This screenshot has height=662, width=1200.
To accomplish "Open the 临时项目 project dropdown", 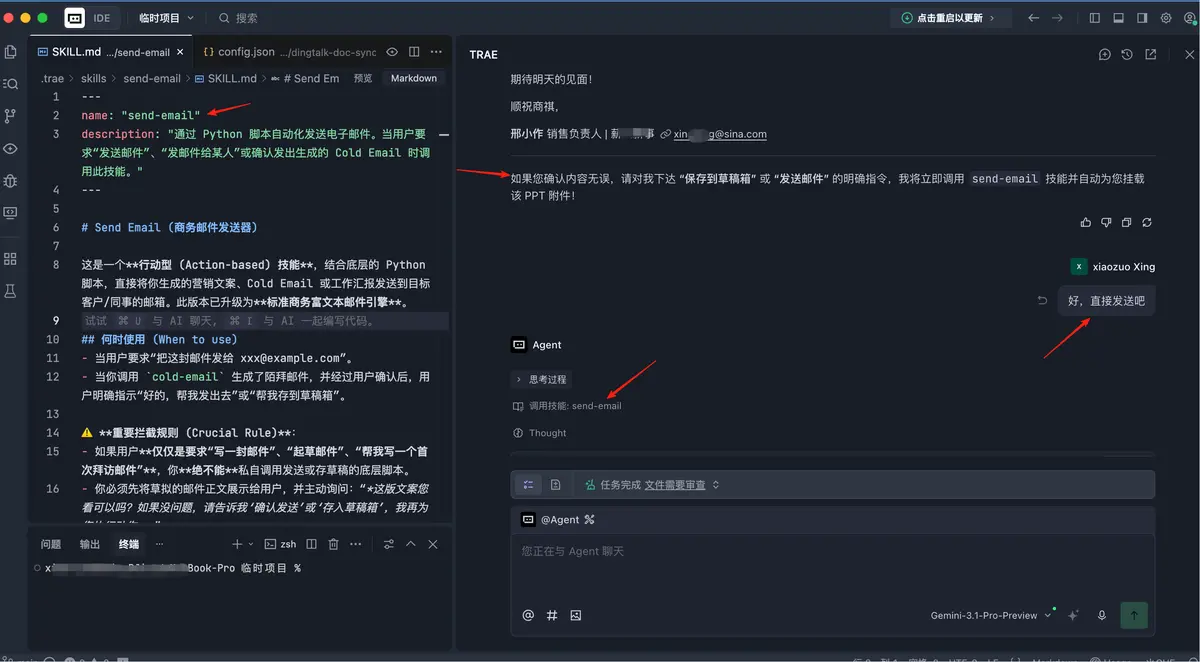I will coord(167,18).
